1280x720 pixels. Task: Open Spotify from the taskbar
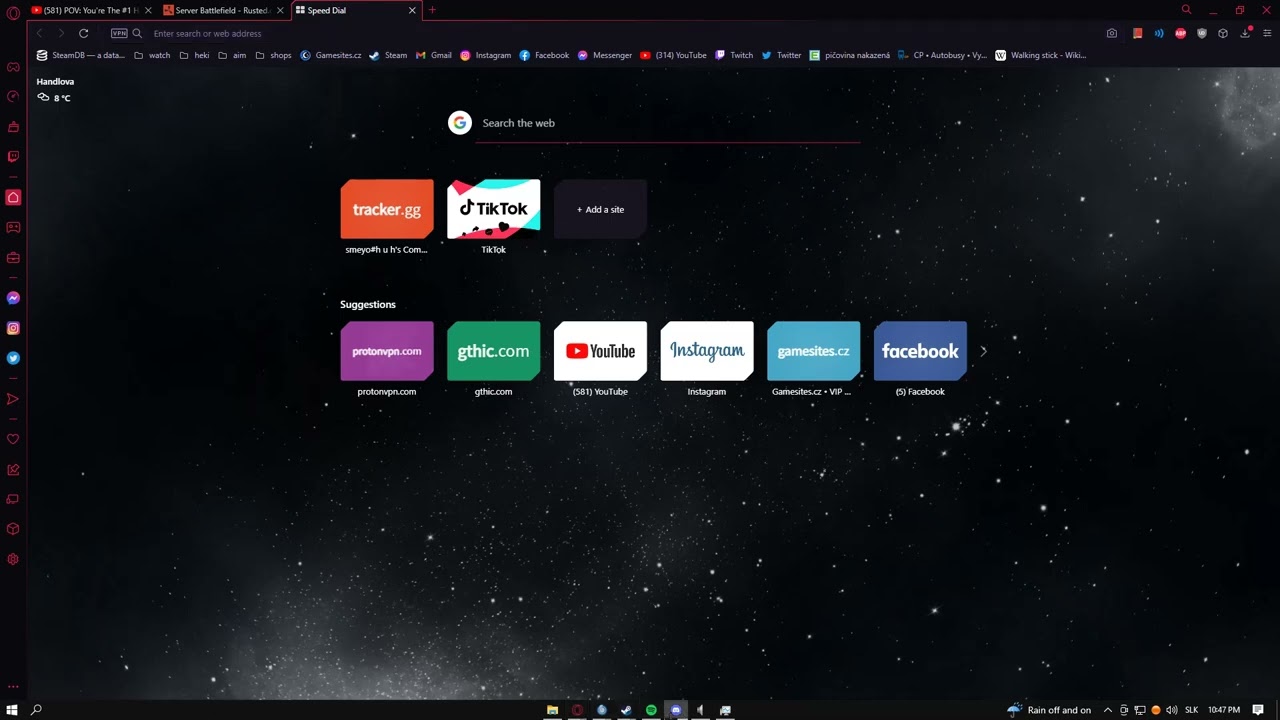[x=651, y=710]
